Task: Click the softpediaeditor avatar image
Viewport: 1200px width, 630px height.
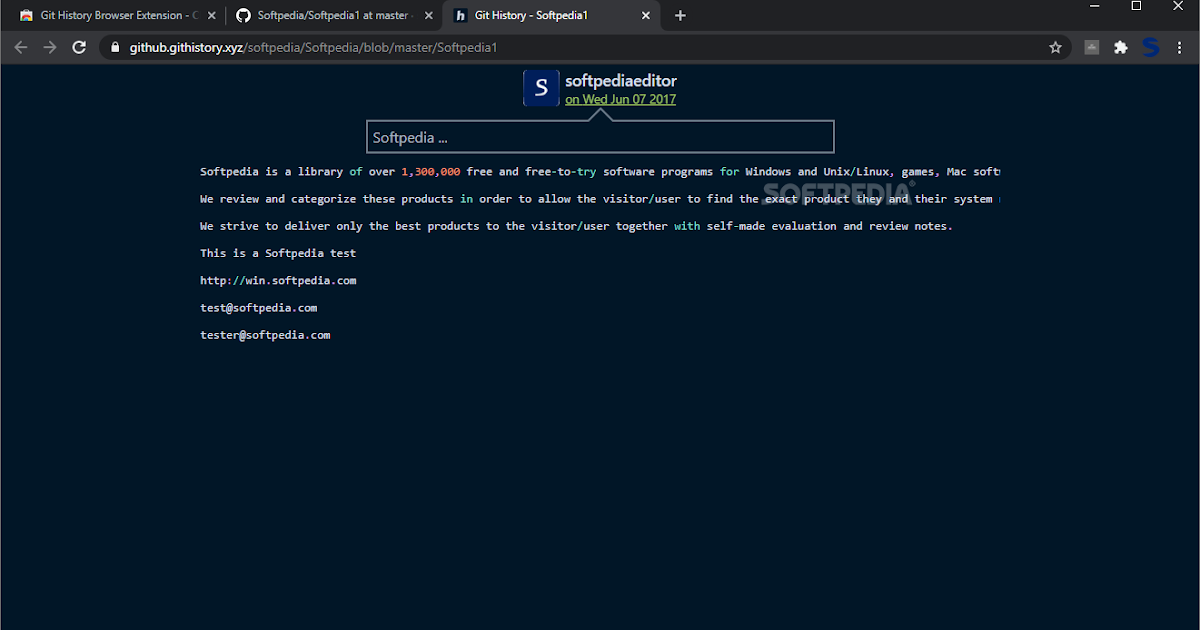Action: pyautogui.click(x=541, y=88)
